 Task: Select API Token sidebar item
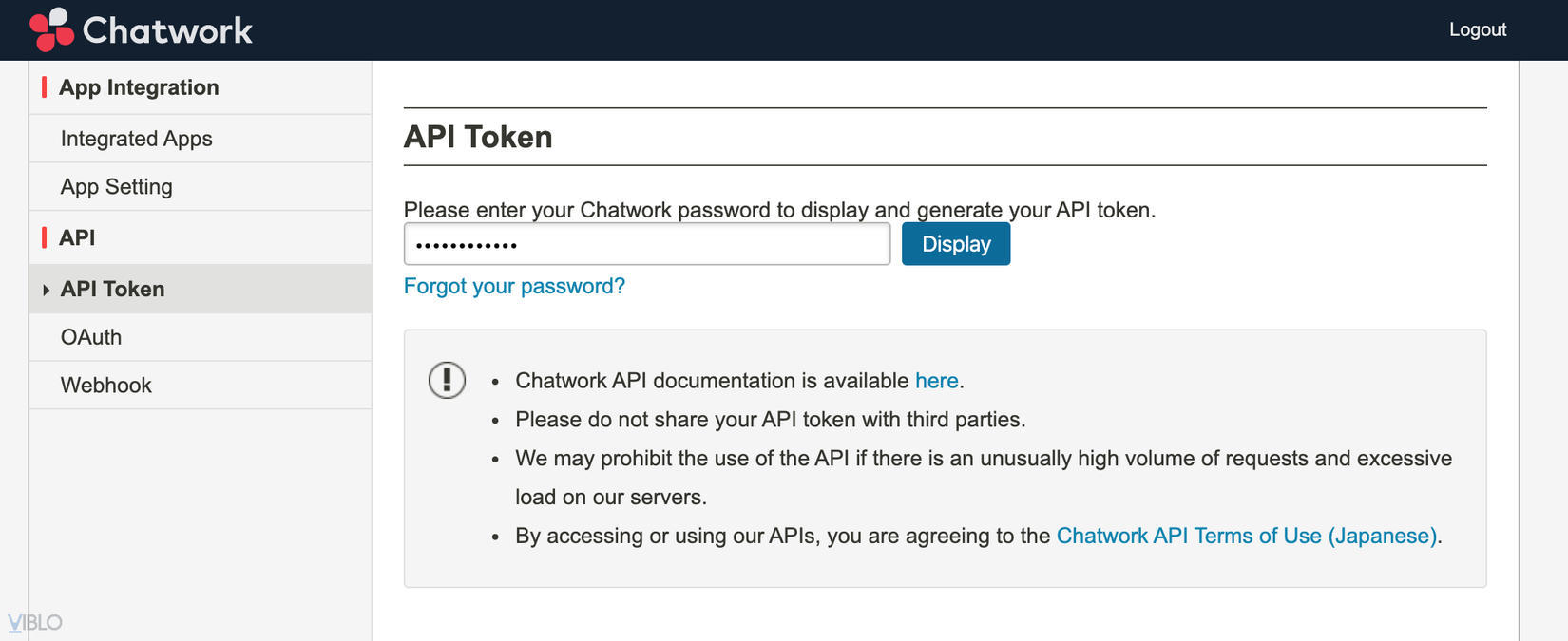(112, 289)
